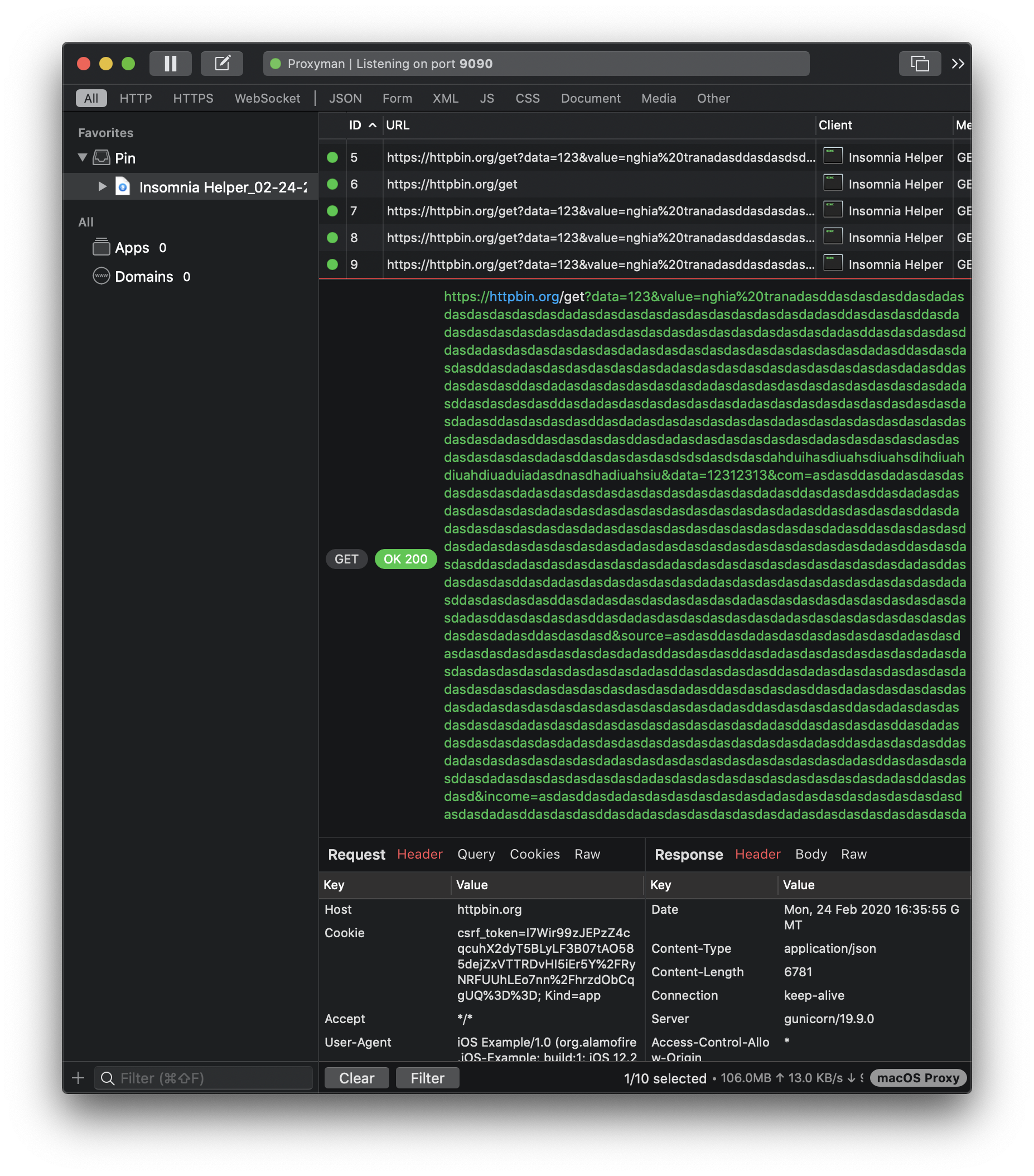Select the Insomnia Helper app icon under Pin
The width and height of the screenshot is (1034, 1176).
[124, 186]
